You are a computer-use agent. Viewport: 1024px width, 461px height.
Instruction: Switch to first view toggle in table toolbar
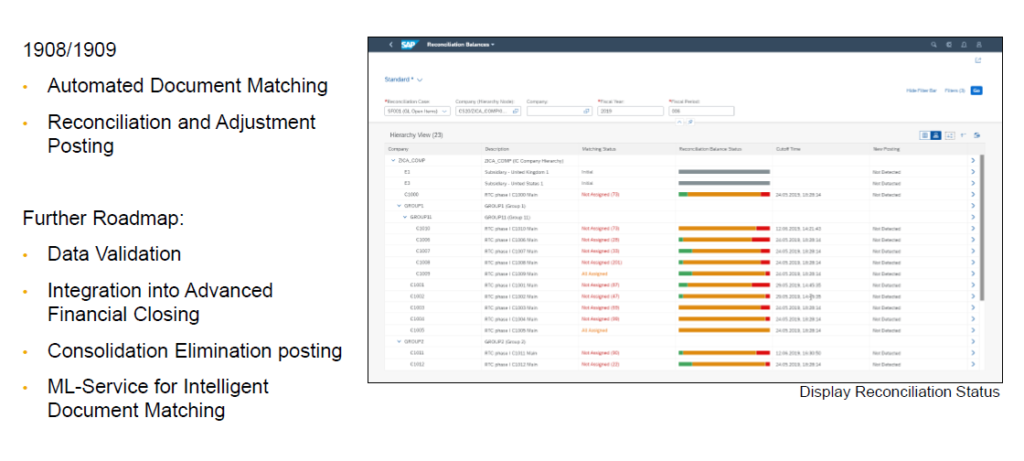click(x=925, y=135)
